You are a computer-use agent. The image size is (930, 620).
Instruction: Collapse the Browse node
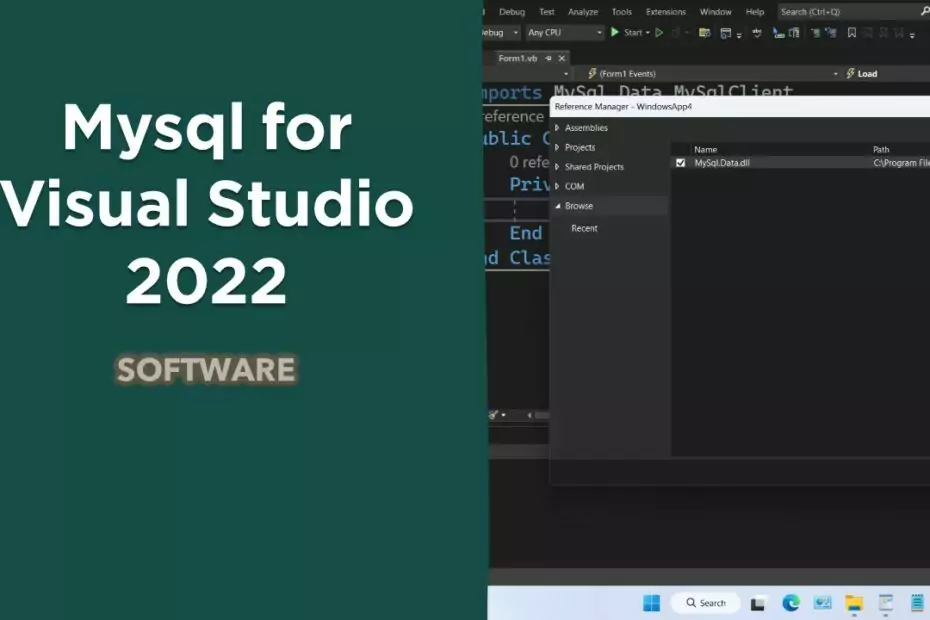point(558,206)
